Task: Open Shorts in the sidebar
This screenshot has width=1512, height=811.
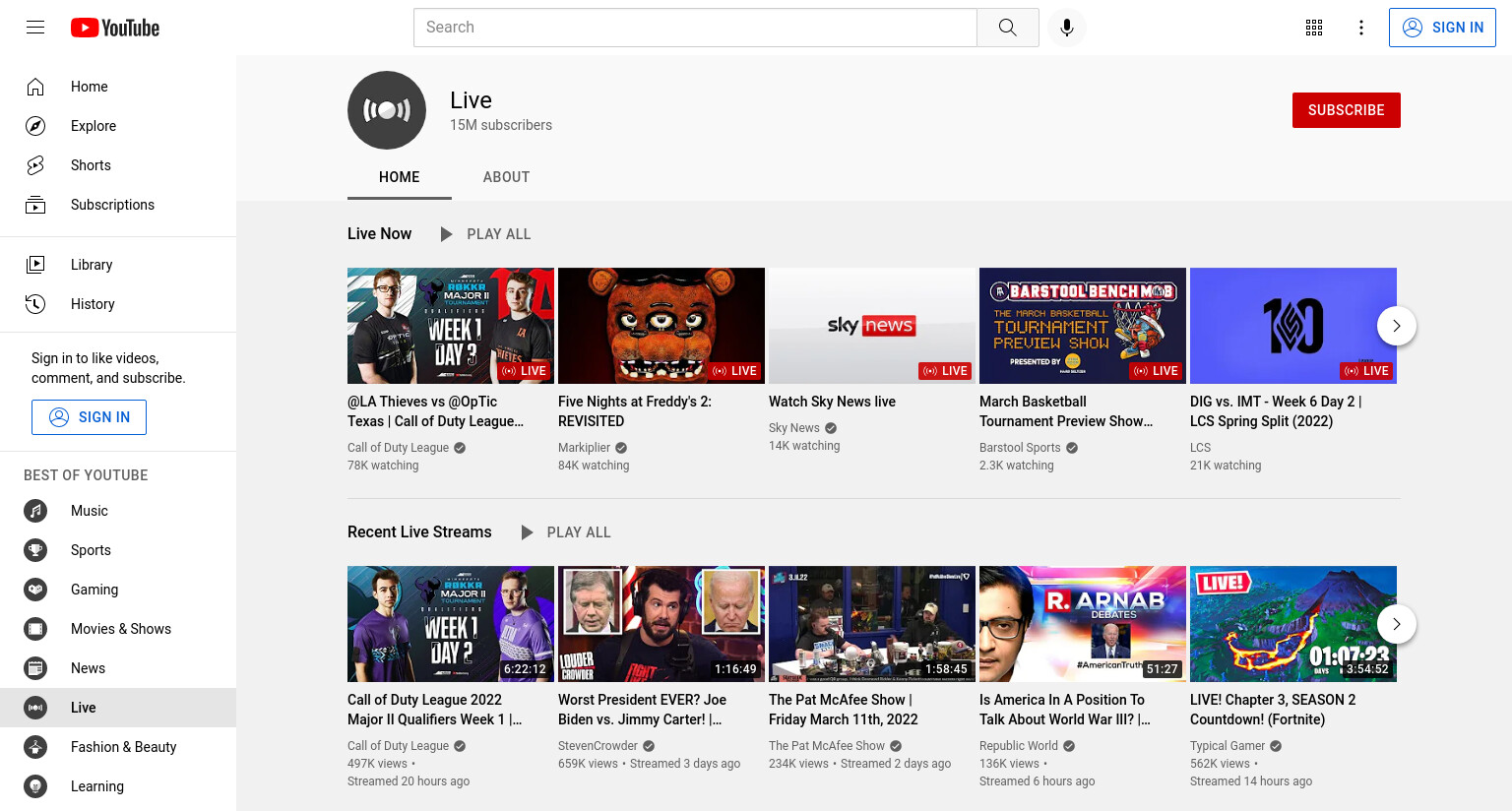Action: click(x=118, y=165)
